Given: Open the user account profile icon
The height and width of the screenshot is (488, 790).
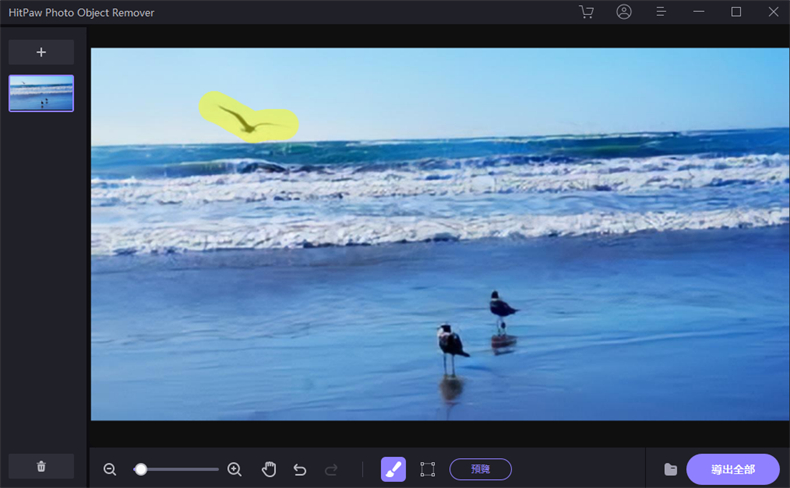Looking at the screenshot, I should (x=624, y=12).
